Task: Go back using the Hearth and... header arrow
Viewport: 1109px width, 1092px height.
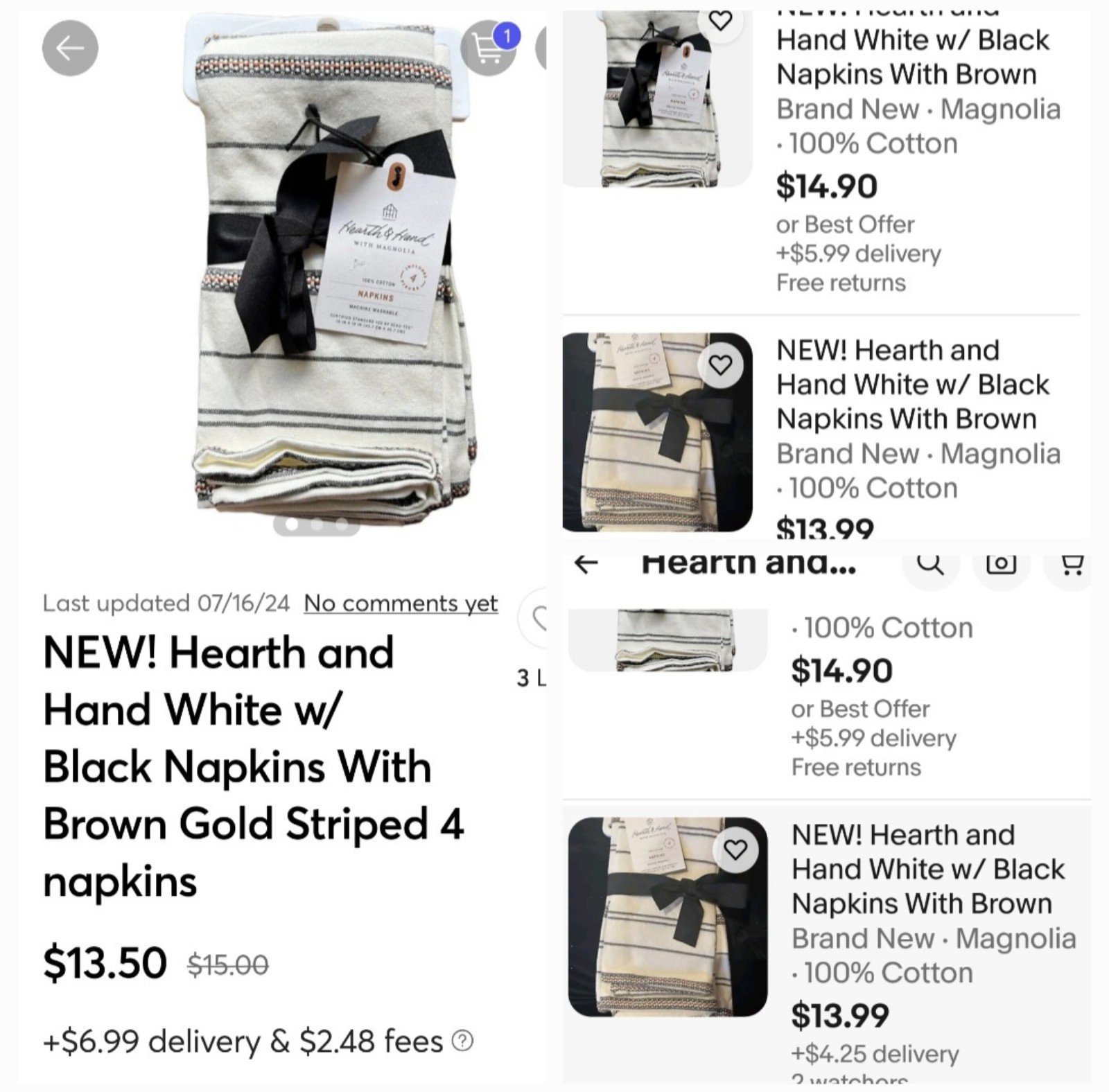Action: tap(586, 564)
